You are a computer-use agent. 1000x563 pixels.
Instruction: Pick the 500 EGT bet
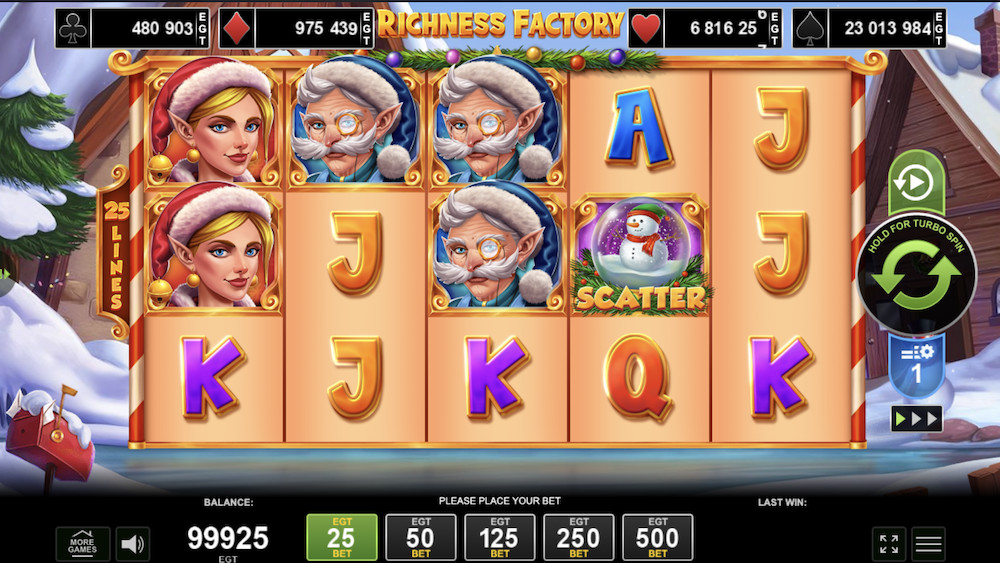point(658,537)
